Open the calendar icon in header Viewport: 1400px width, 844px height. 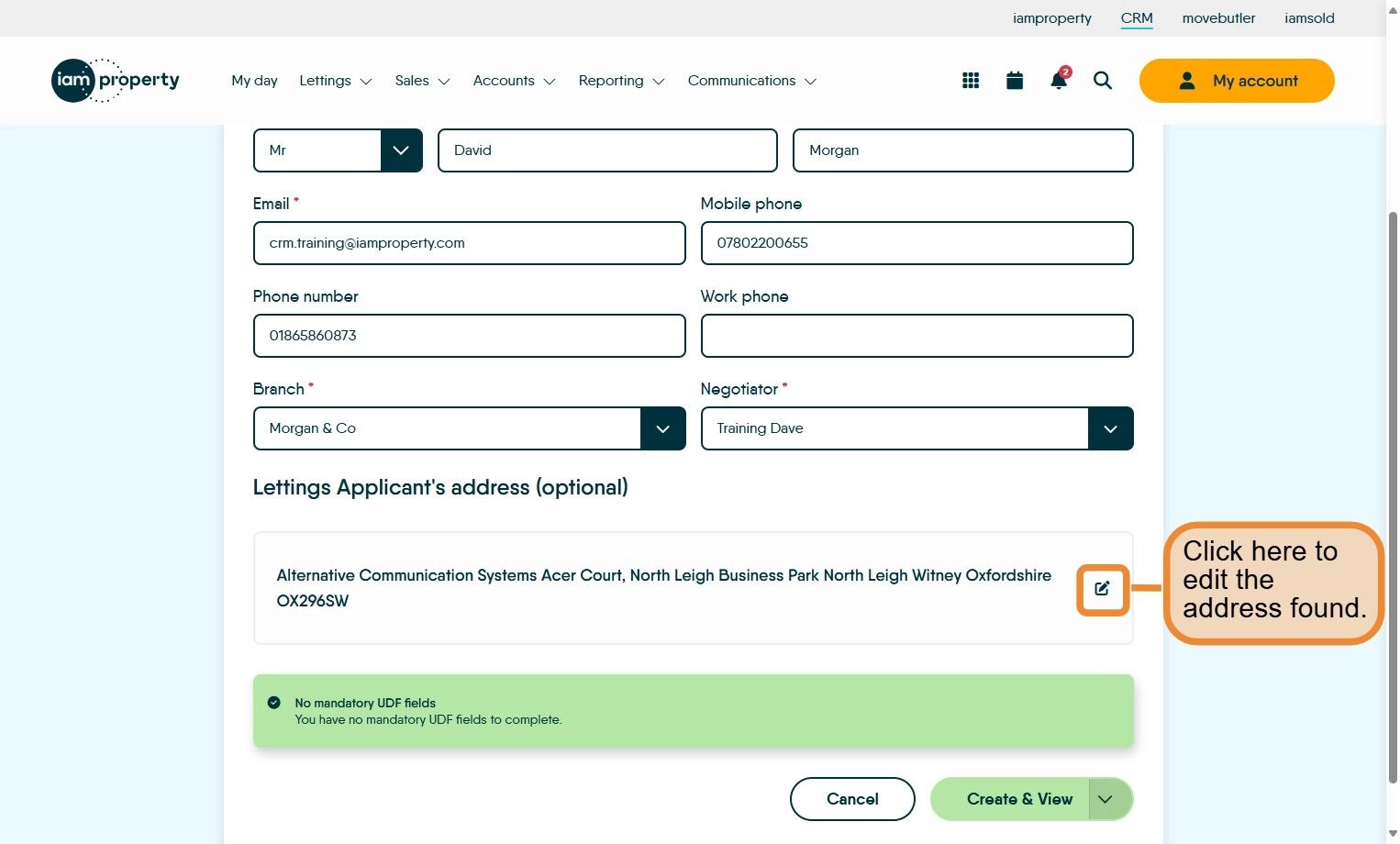[x=1015, y=81]
